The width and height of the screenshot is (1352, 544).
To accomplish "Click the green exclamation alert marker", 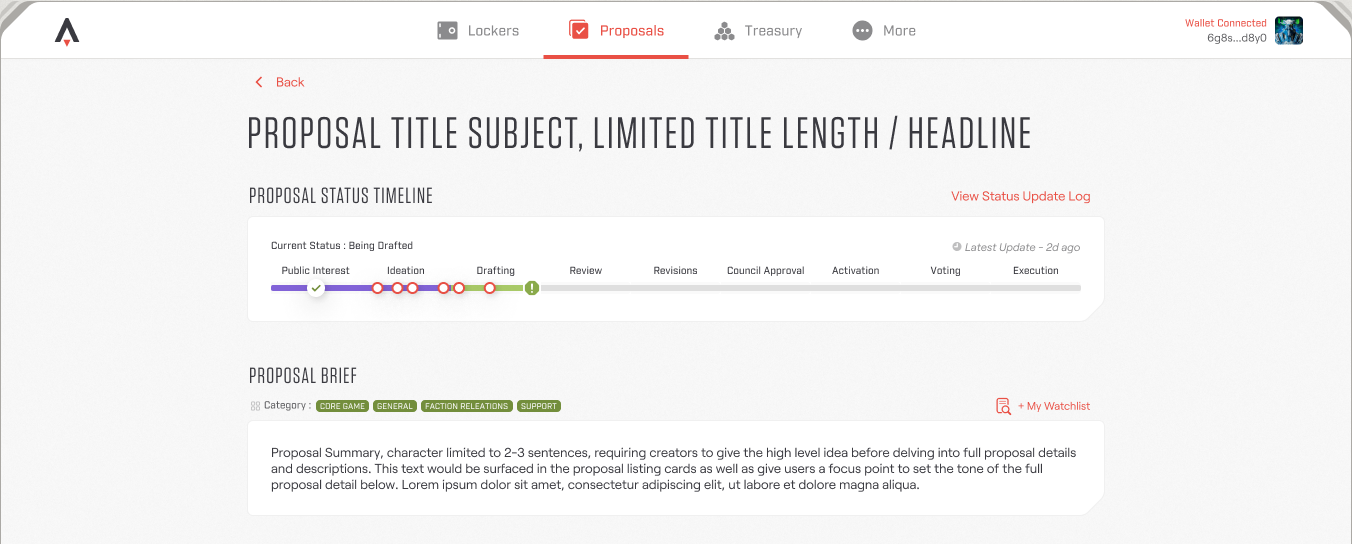I will coord(532,288).
